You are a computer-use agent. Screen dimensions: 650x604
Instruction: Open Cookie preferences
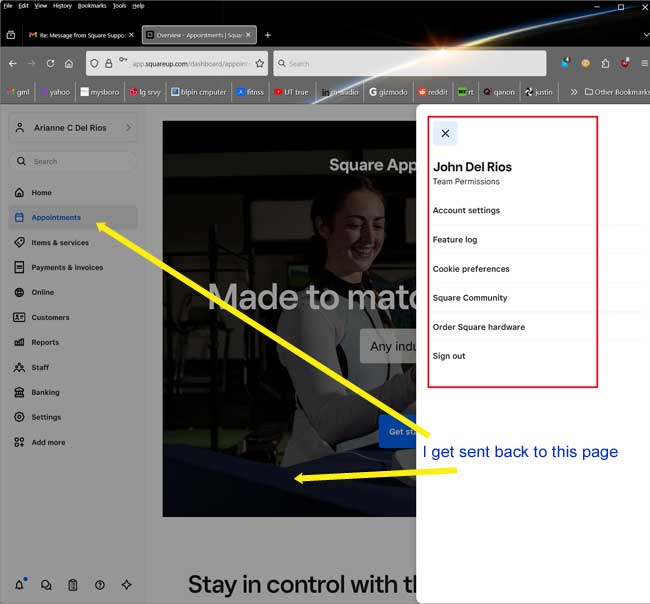pos(471,269)
